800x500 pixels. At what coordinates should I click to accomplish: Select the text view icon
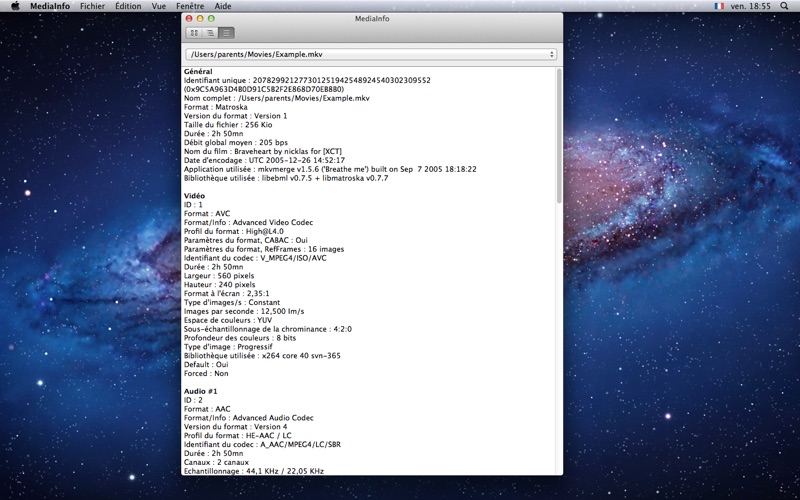tap(227, 33)
